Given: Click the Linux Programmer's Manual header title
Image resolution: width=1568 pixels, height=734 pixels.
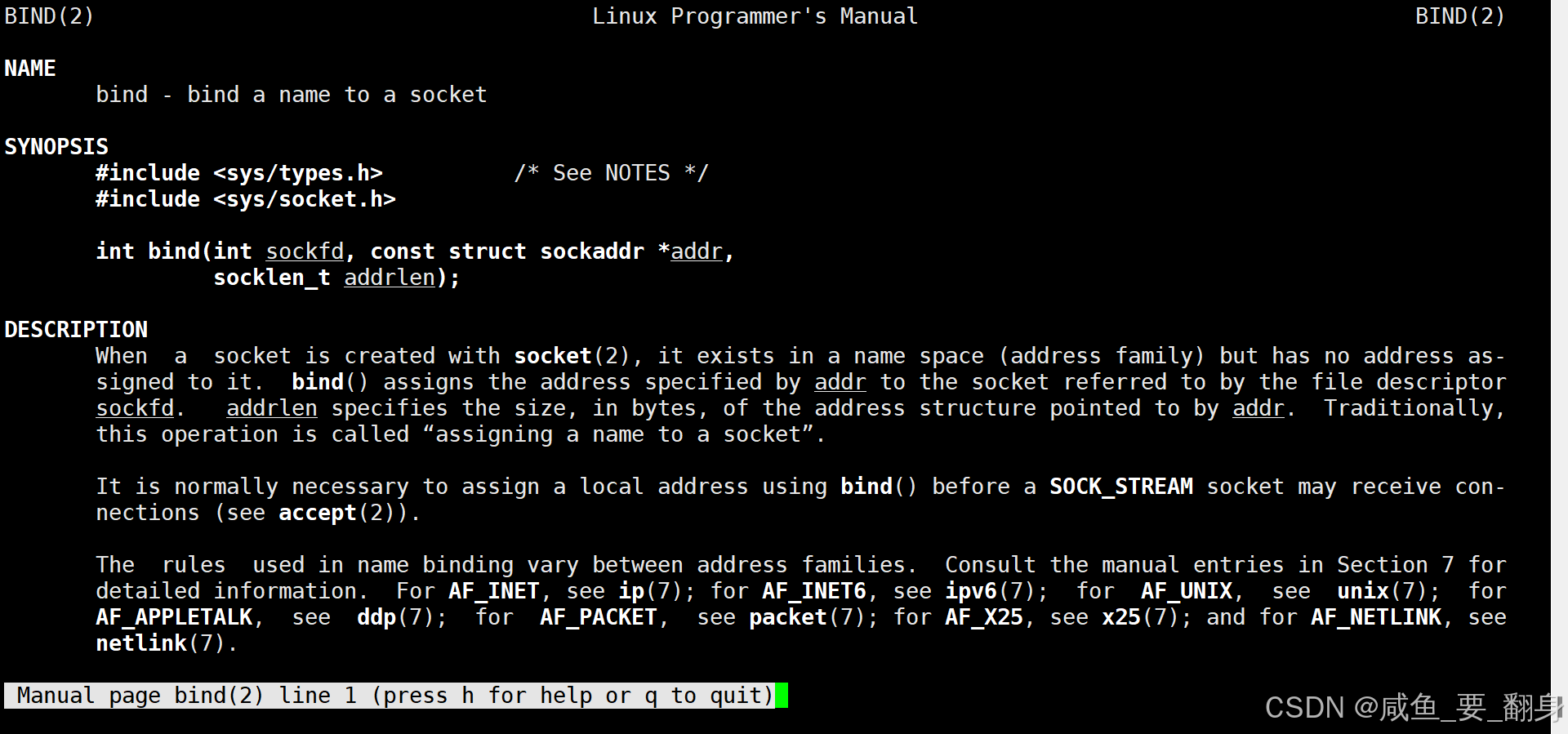Looking at the screenshot, I should pyautogui.click(x=755, y=16).
